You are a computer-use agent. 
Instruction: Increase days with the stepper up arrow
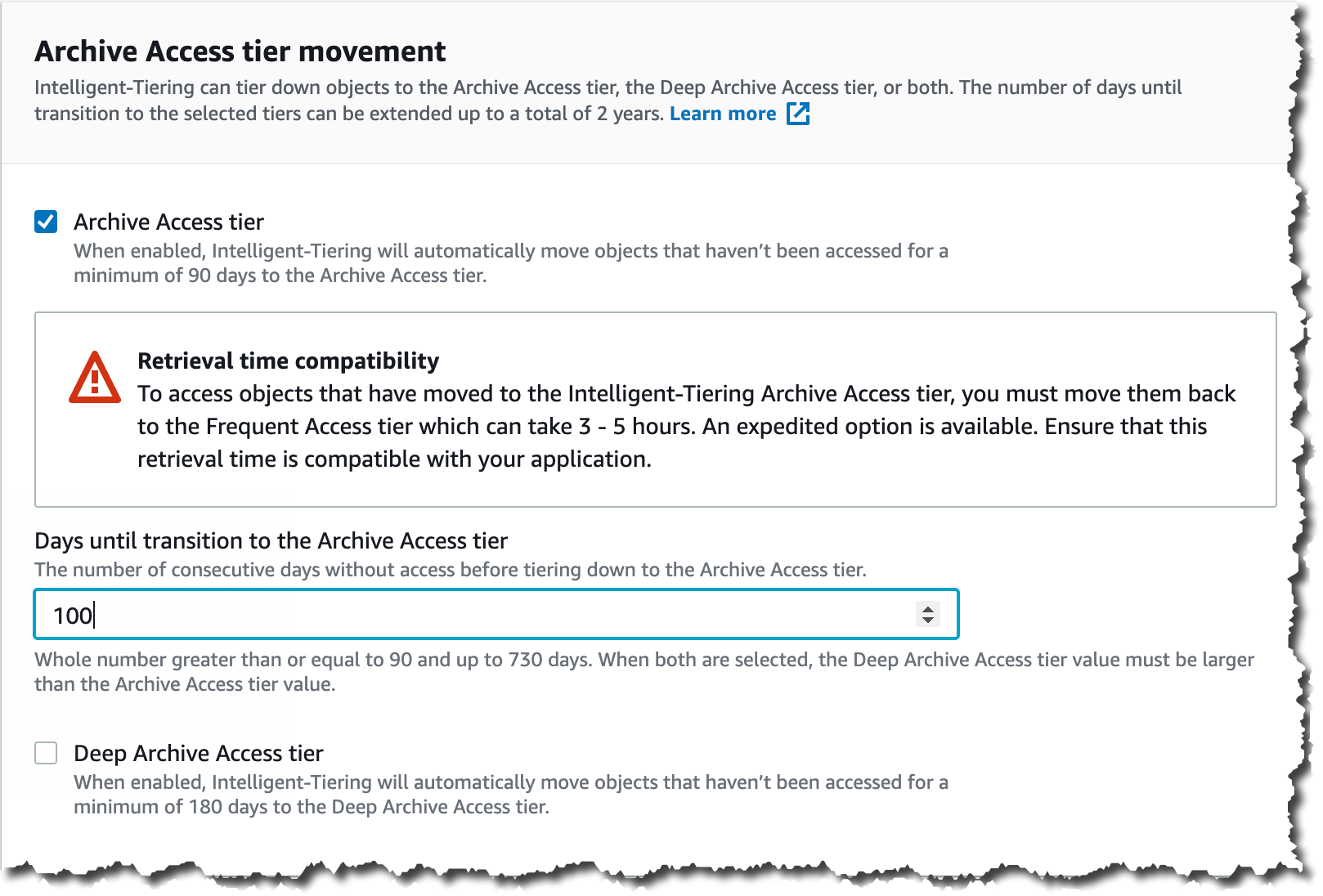(x=928, y=608)
